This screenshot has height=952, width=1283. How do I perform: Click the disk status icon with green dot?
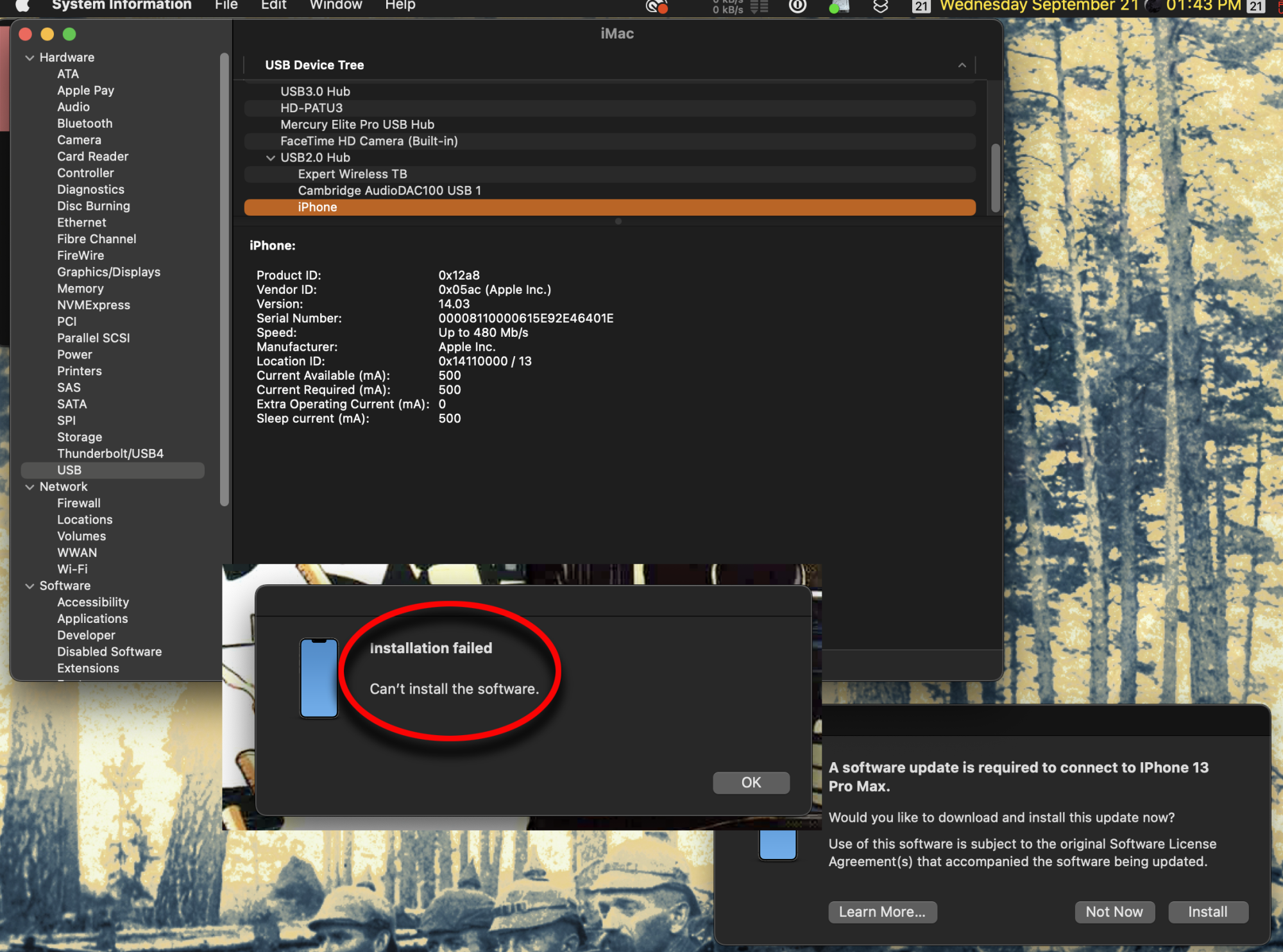point(839,7)
